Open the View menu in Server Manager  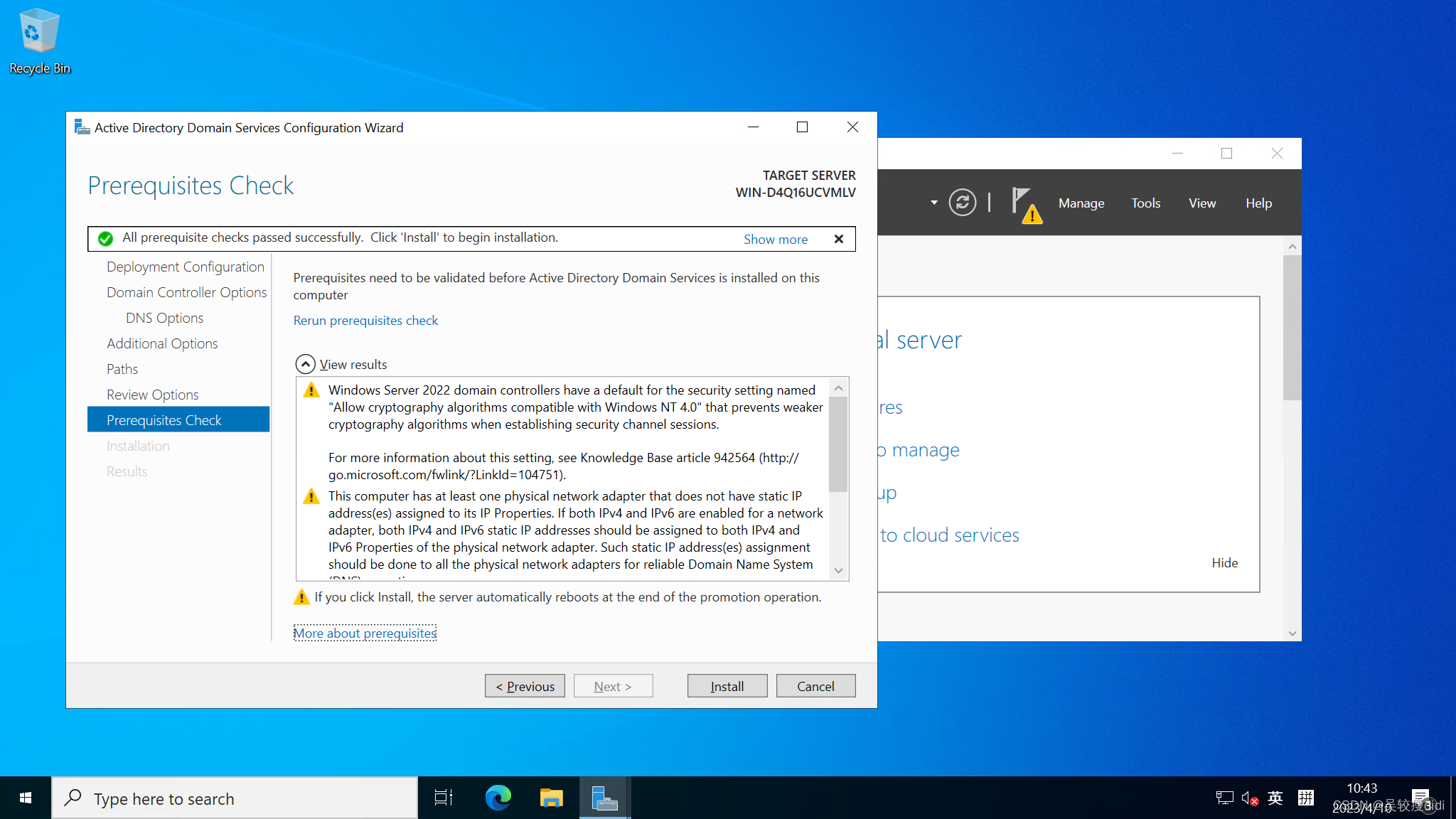click(x=1202, y=203)
